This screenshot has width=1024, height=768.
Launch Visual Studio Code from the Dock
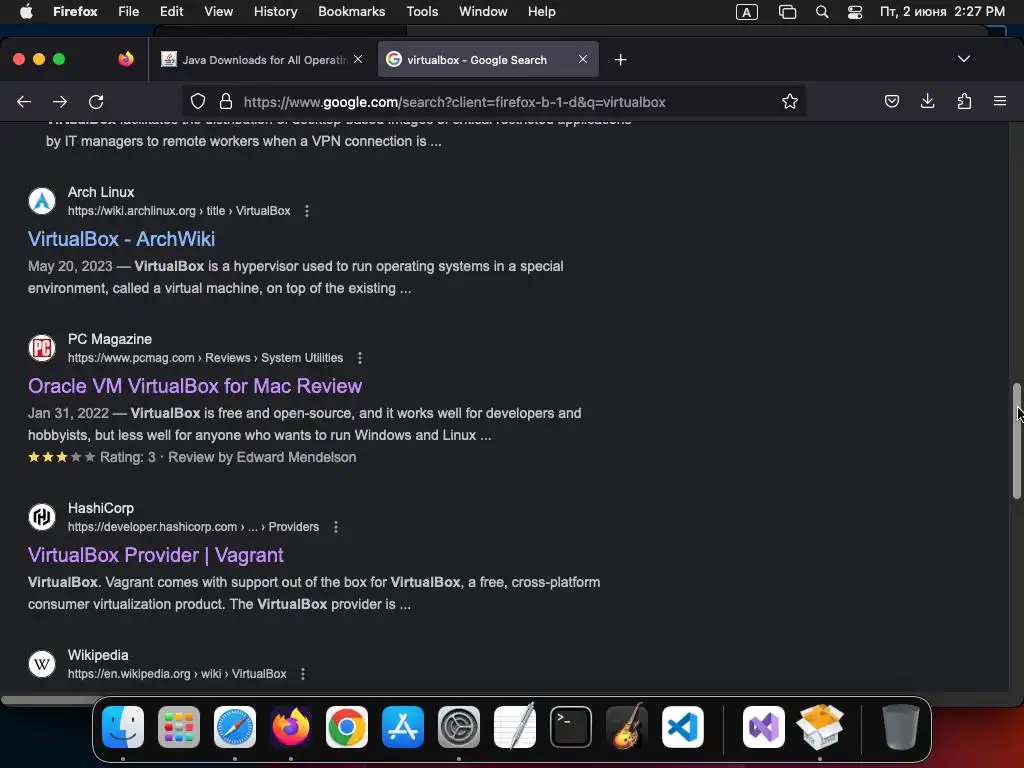point(682,727)
